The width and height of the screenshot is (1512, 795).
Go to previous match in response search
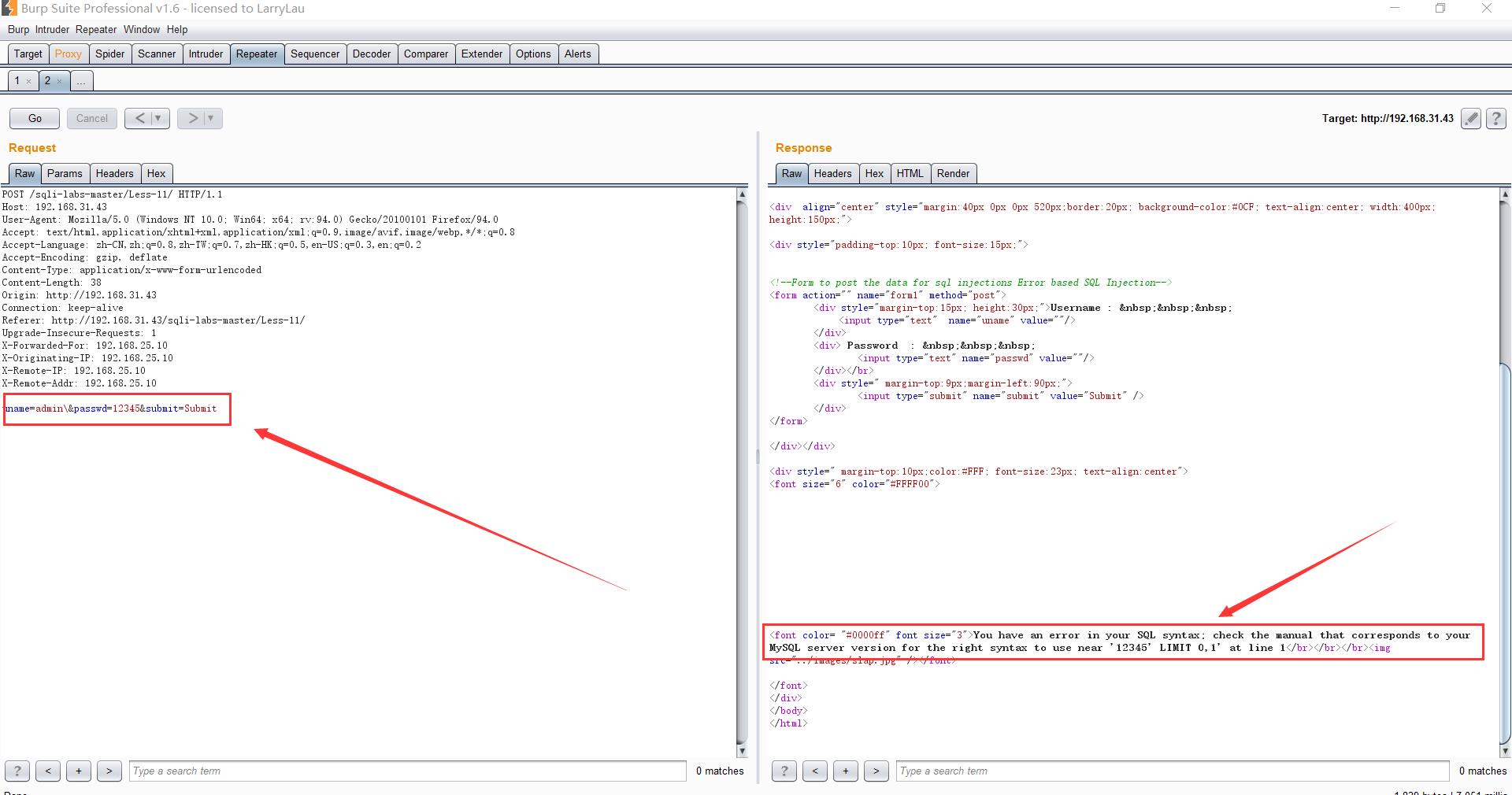815,771
